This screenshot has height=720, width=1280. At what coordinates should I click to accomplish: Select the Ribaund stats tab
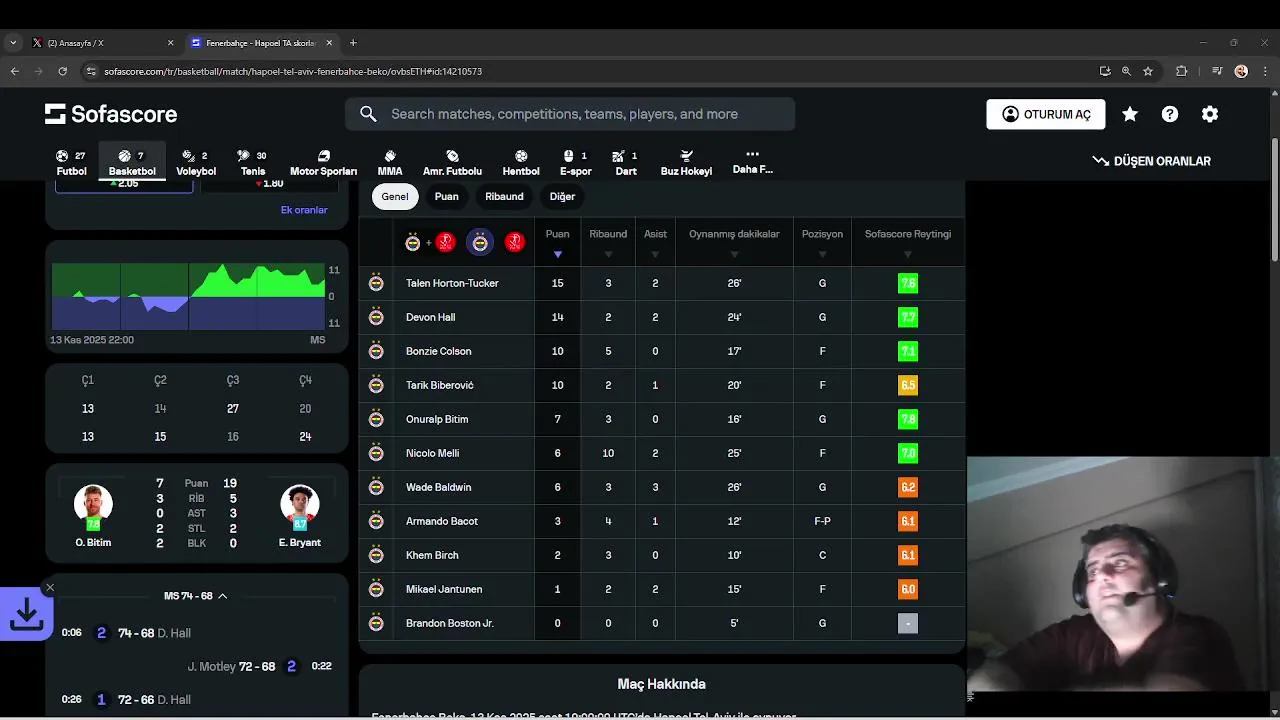(504, 196)
